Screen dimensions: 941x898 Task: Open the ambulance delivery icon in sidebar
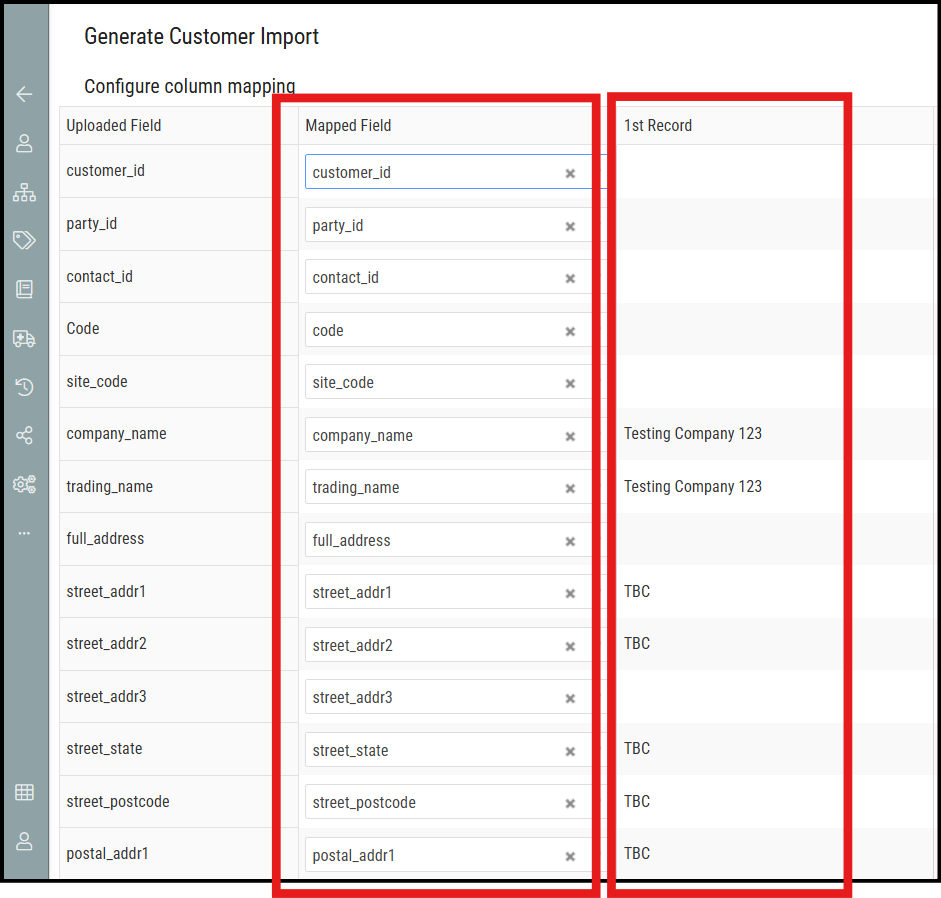pos(24,339)
